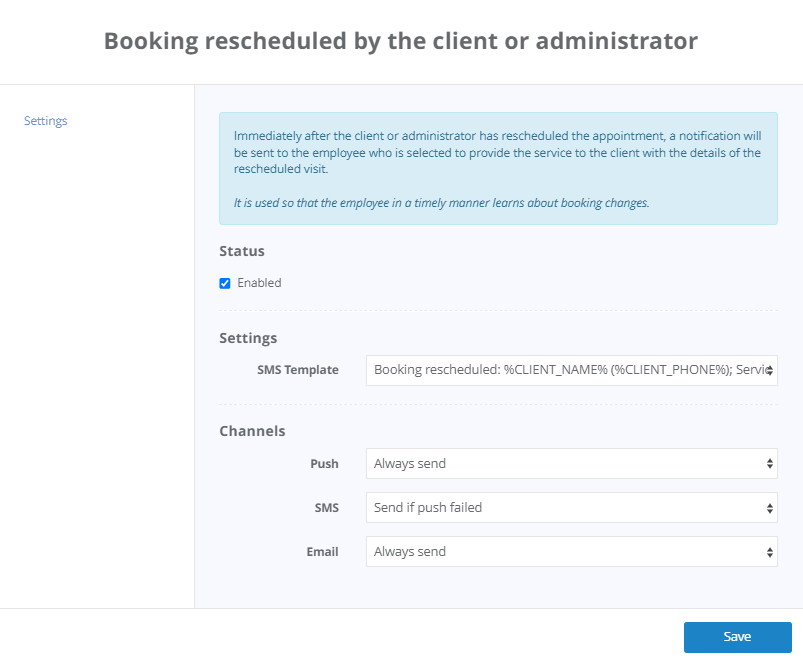This screenshot has width=803, height=665.
Task: Click the arrows icon on Email select
Action: click(769, 552)
